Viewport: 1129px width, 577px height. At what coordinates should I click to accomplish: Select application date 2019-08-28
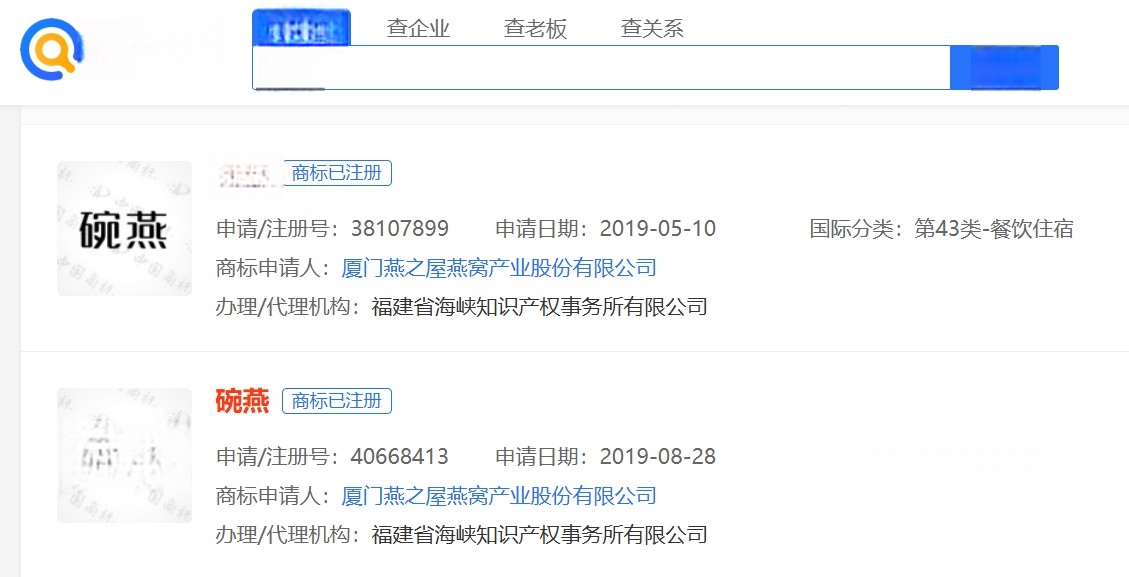coord(658,457)
